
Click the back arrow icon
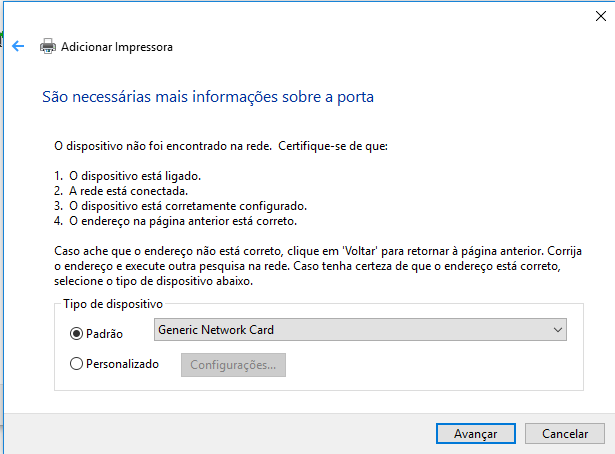[x=18, y=46]
